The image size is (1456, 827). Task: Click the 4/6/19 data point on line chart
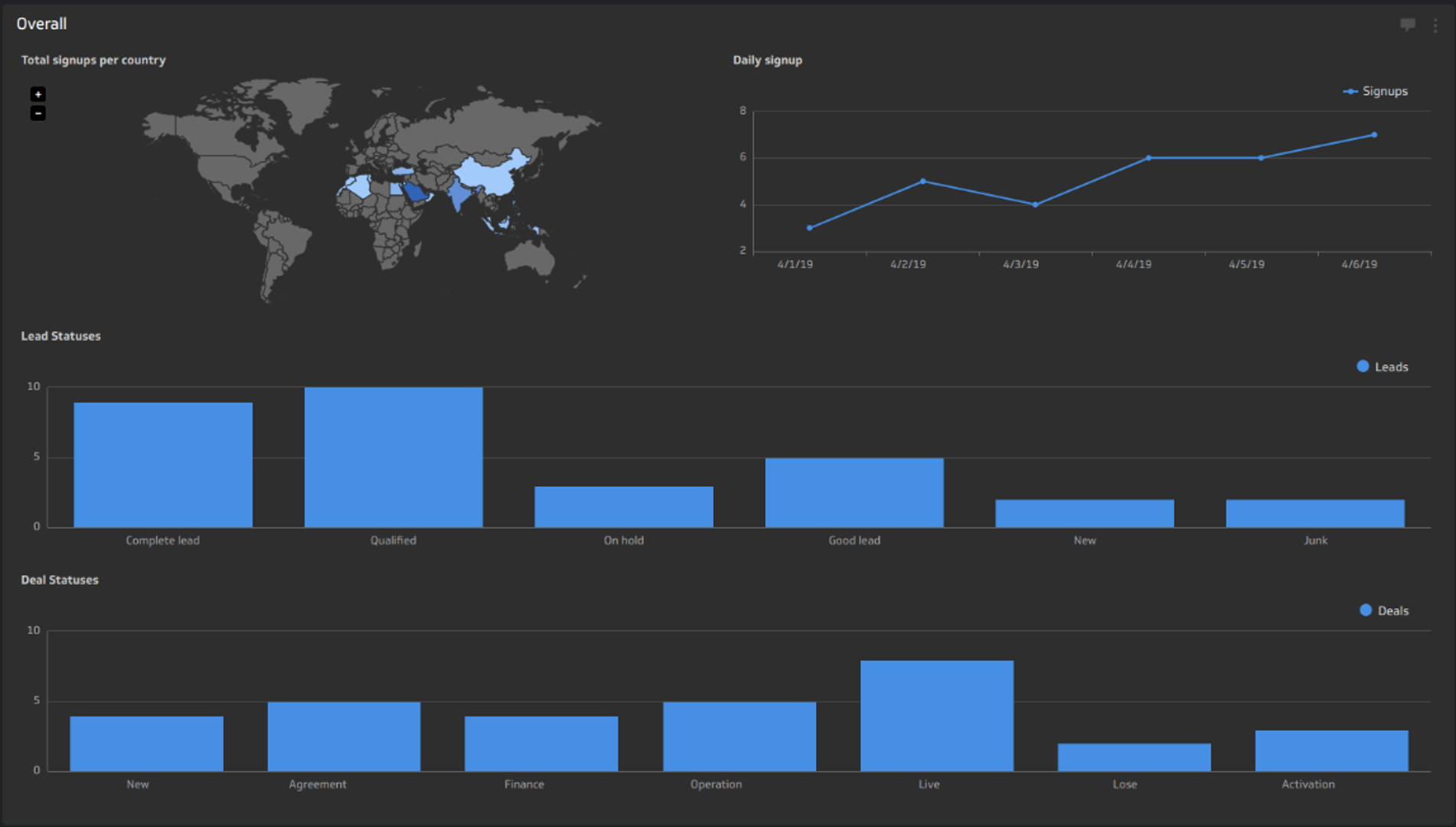1374,135
